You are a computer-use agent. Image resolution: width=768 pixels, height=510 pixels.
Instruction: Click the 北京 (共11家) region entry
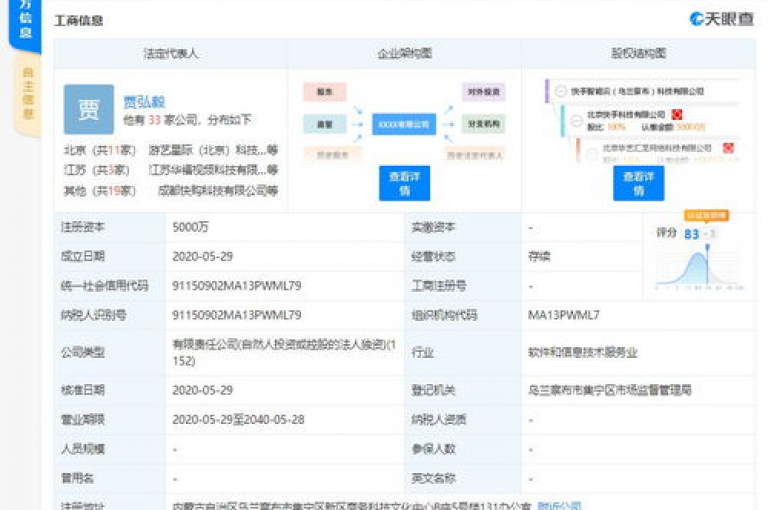[x=99, y=150]
